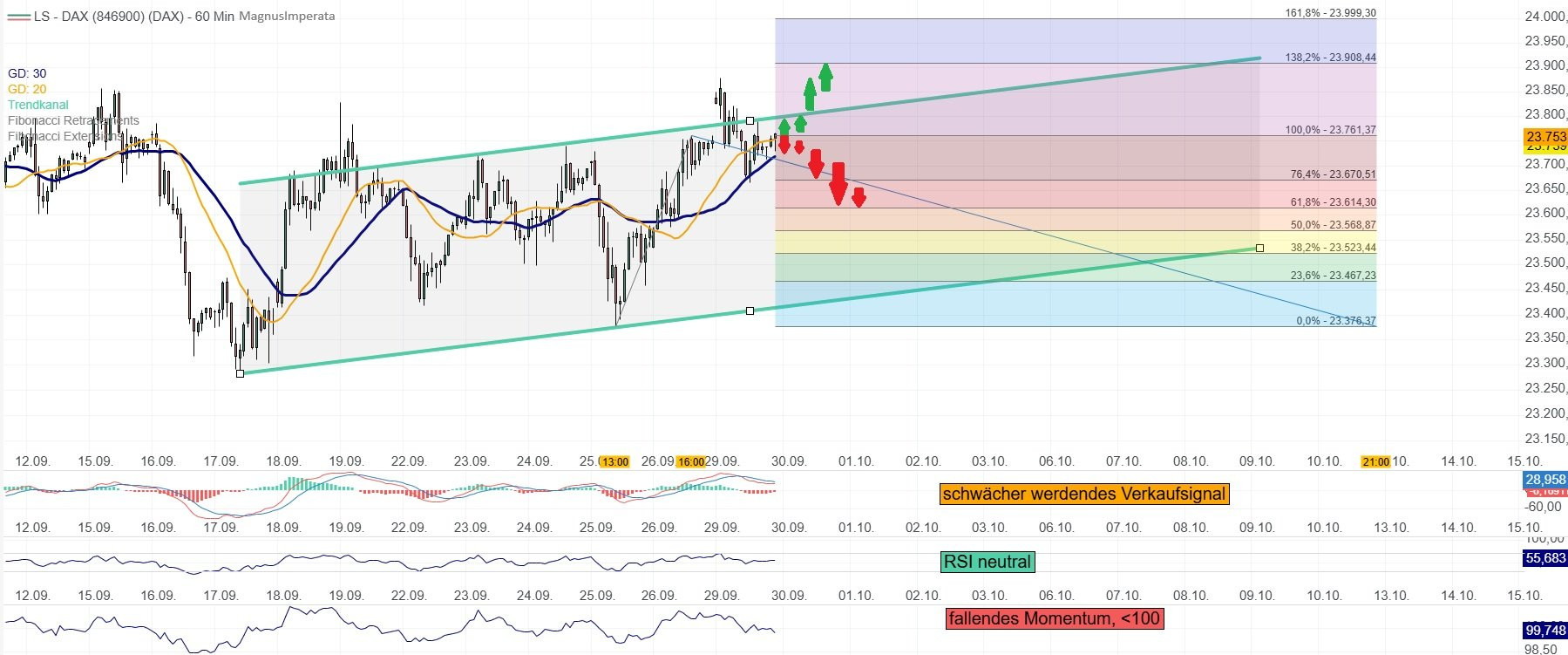
Task: Click the rightmost red down arrow
Action: [859, 197]
